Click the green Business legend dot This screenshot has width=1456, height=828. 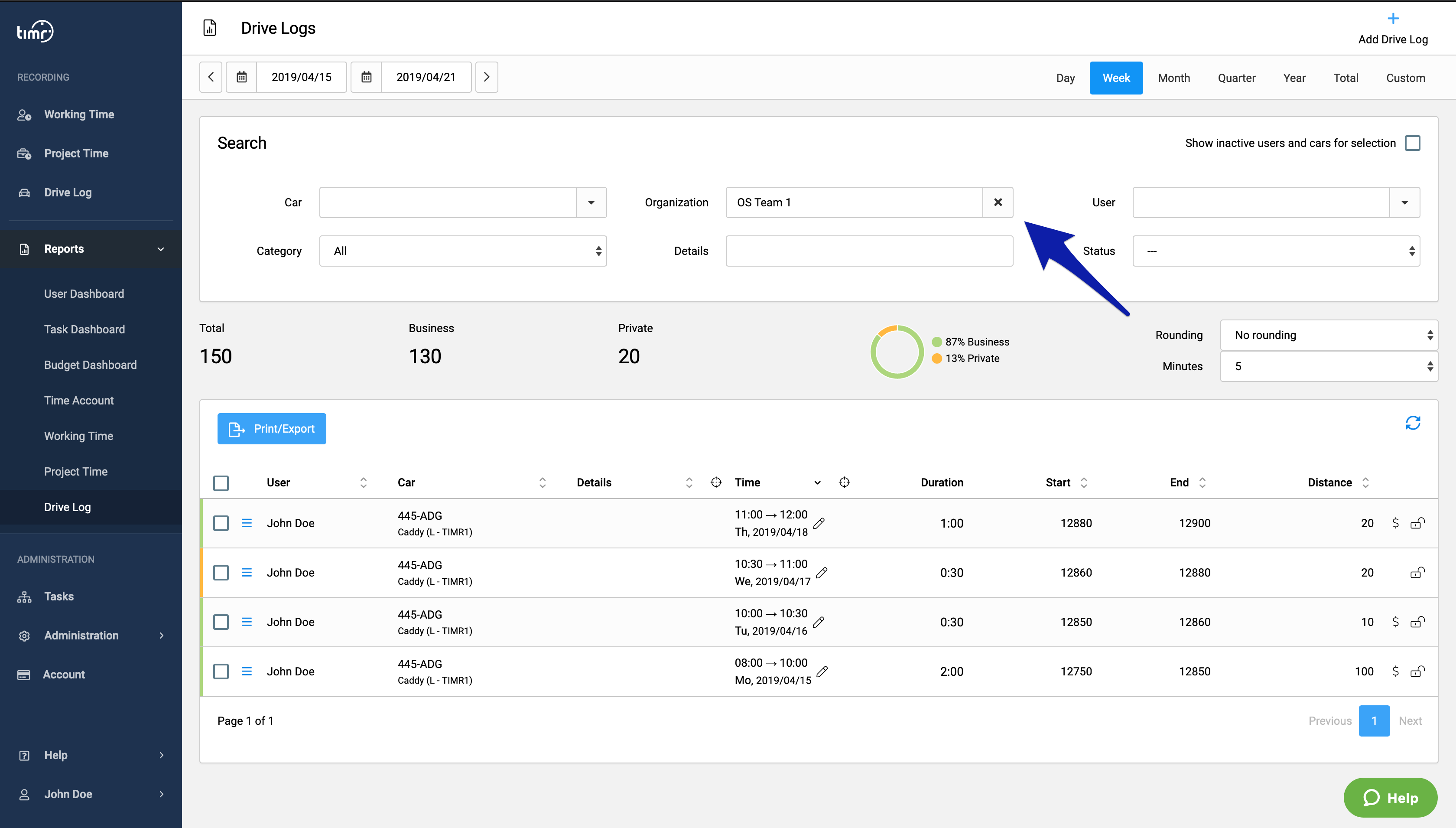point(937,342)
